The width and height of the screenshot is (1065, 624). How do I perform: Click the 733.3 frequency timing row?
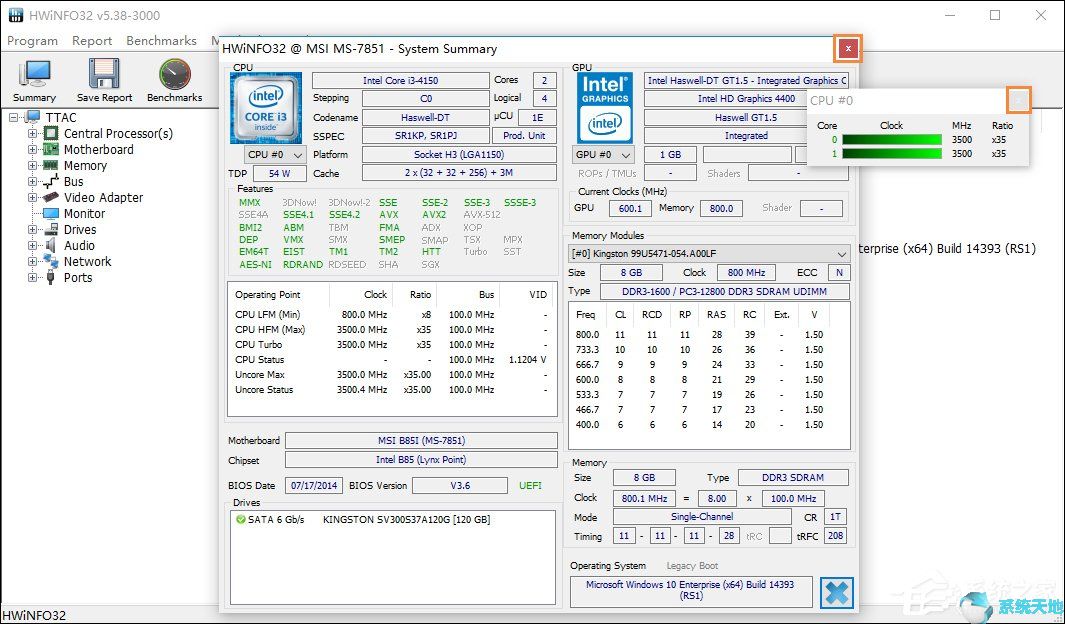point(700,350)
